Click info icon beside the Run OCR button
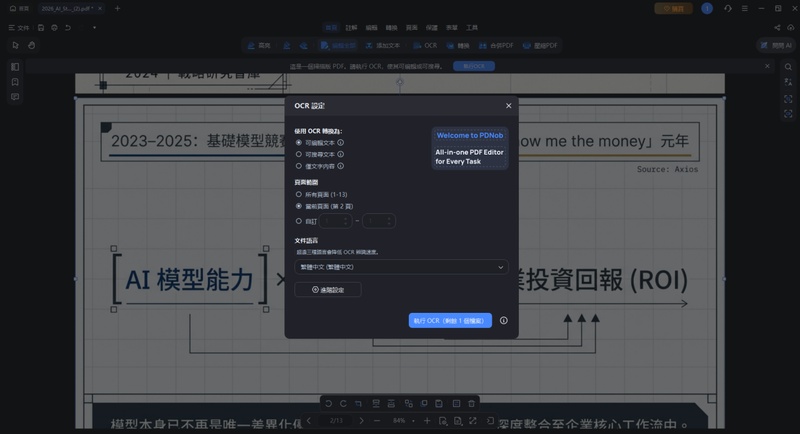Screen dimensions: 800x434 click(x=504, y=320)
